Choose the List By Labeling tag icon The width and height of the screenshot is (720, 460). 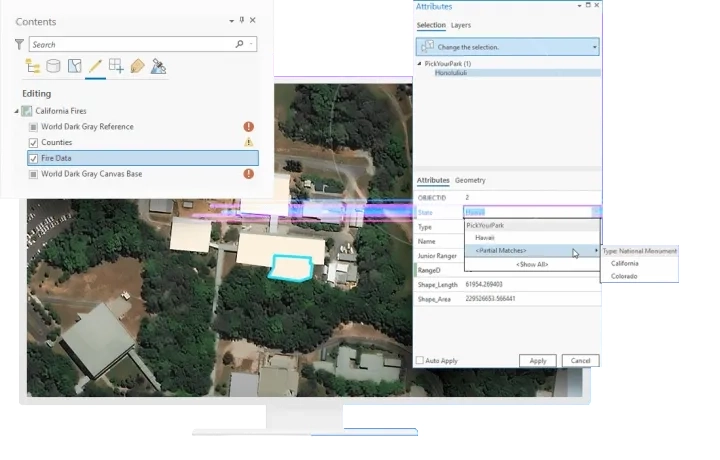coord(137,67)
